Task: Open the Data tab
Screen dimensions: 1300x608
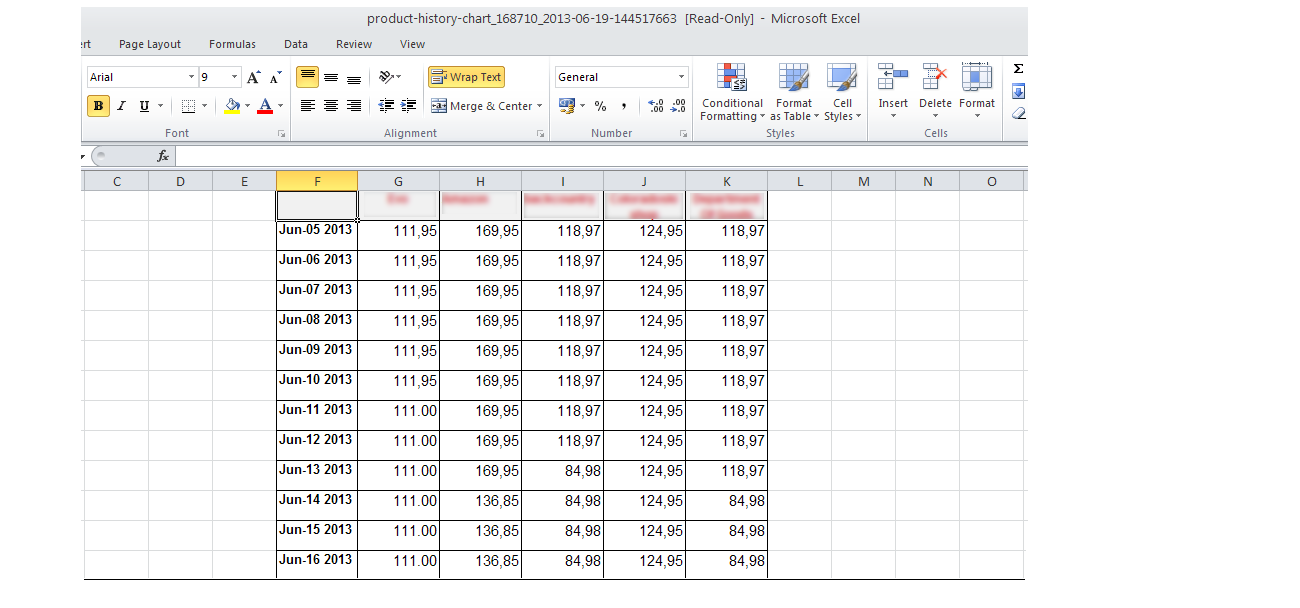Action: click(x=296, y=44)
